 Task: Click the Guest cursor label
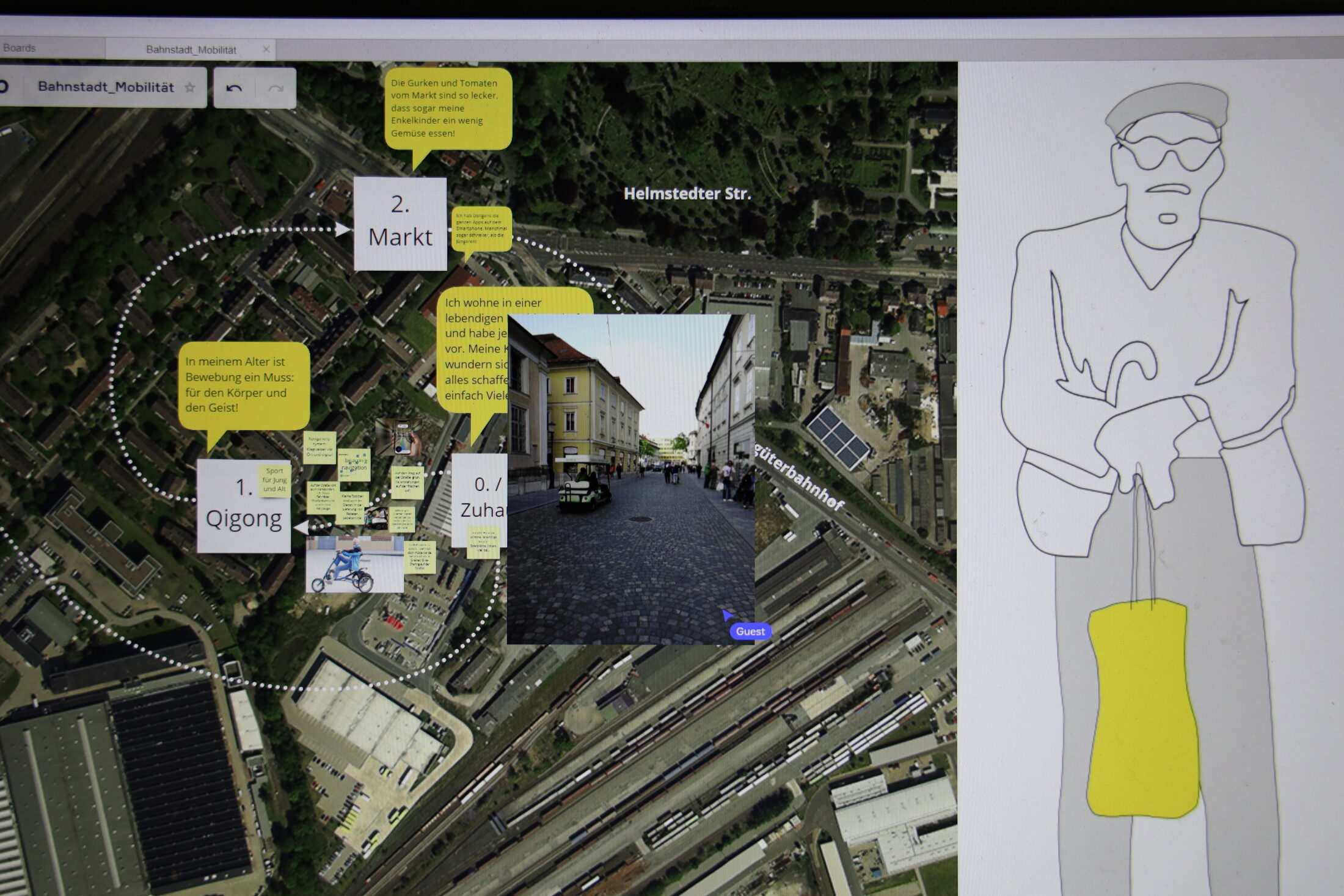[x=750, y=632]
